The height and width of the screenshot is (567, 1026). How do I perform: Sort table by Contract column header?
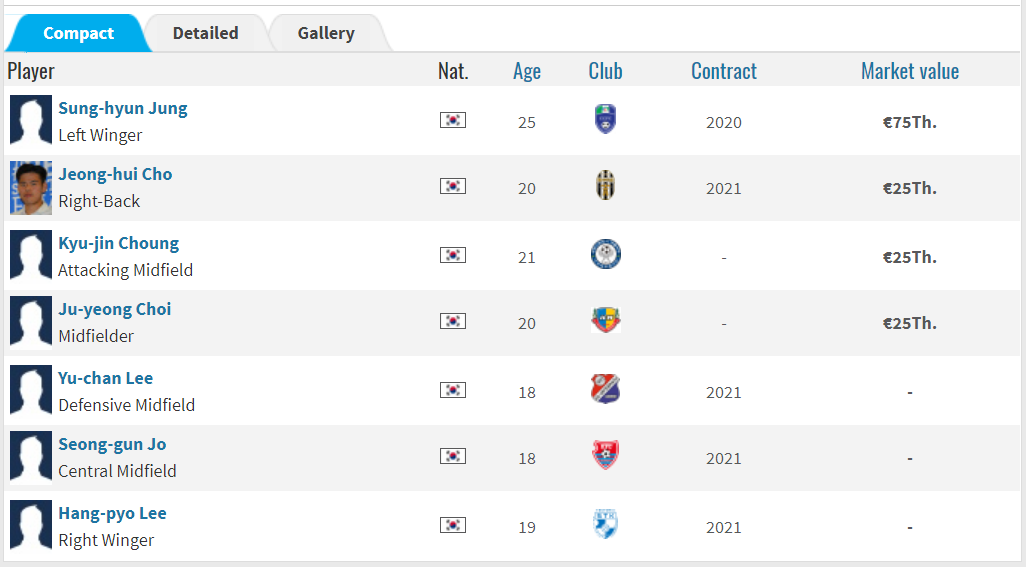click(x=723, y=71)
